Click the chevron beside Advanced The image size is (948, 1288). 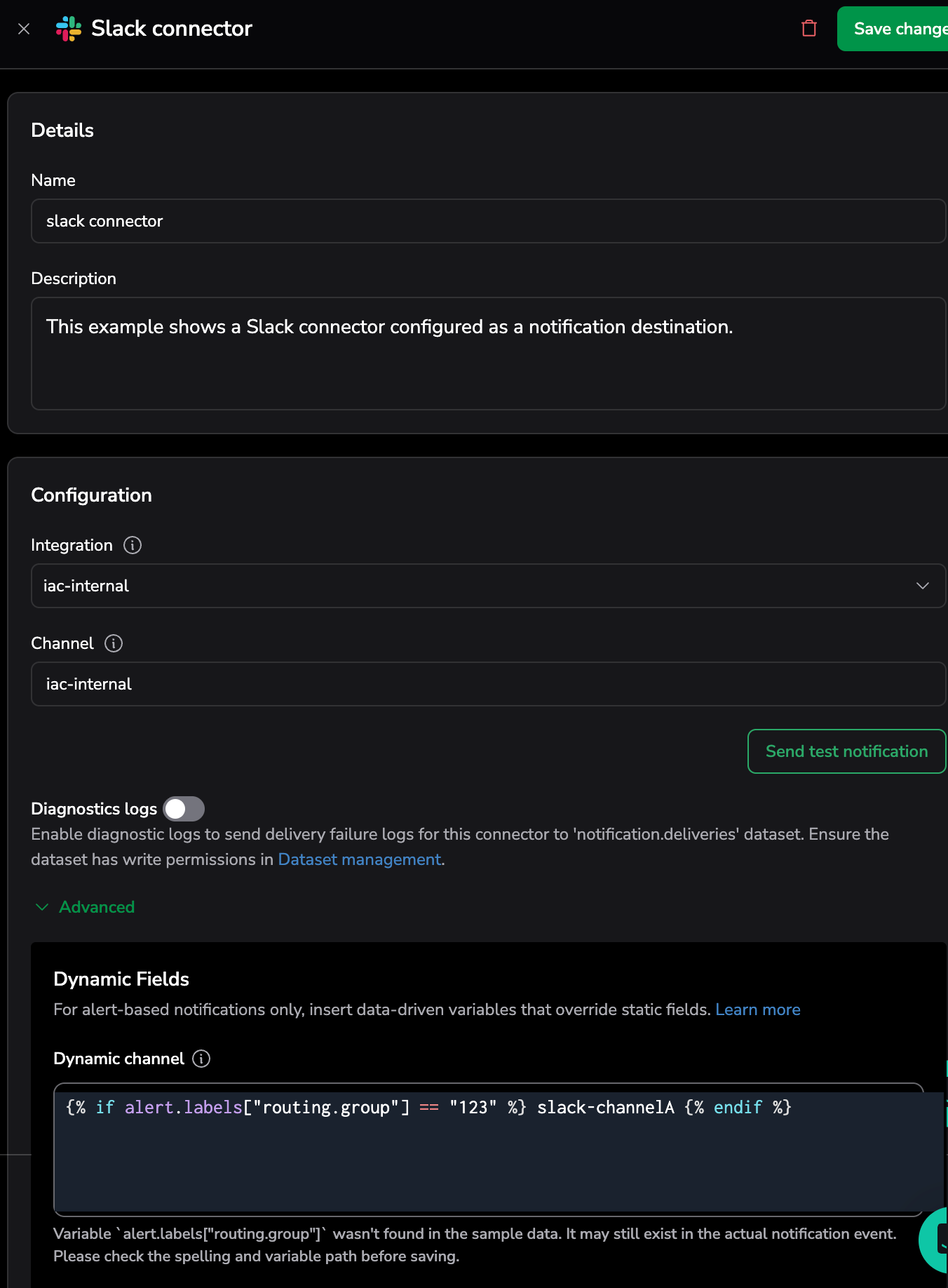coord(42,907)
